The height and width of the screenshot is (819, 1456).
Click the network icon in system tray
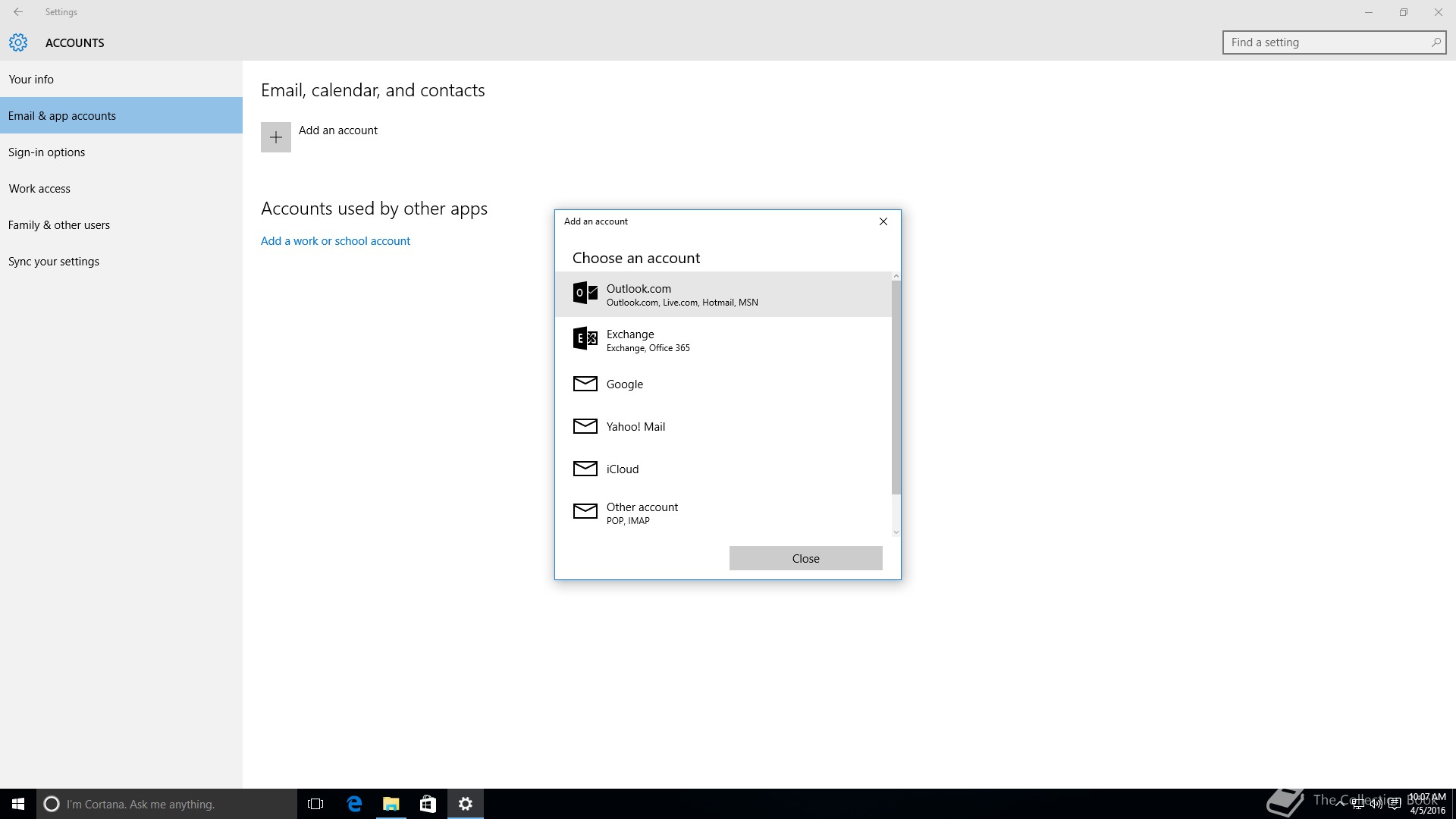tap(1357, 804)
